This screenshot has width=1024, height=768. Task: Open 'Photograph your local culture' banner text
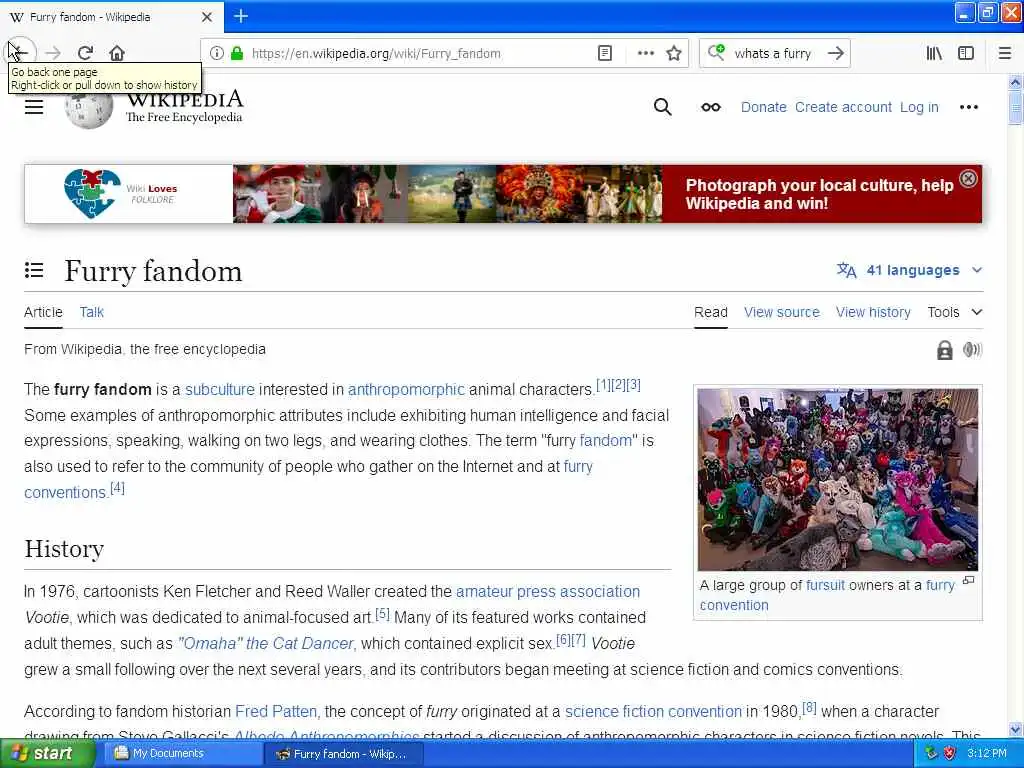819,194
